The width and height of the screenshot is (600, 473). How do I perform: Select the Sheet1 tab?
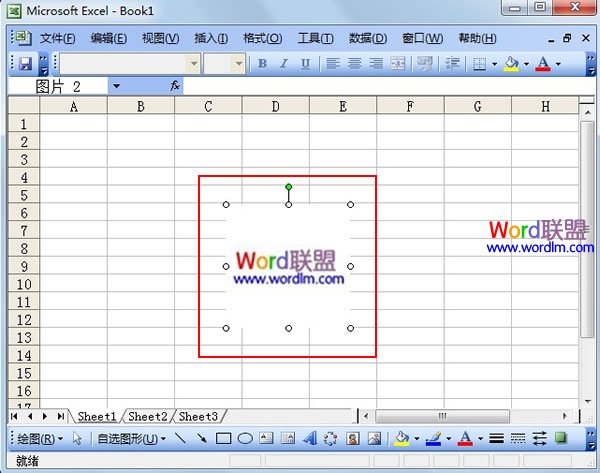pyautogui.click(x=97, y=416)
